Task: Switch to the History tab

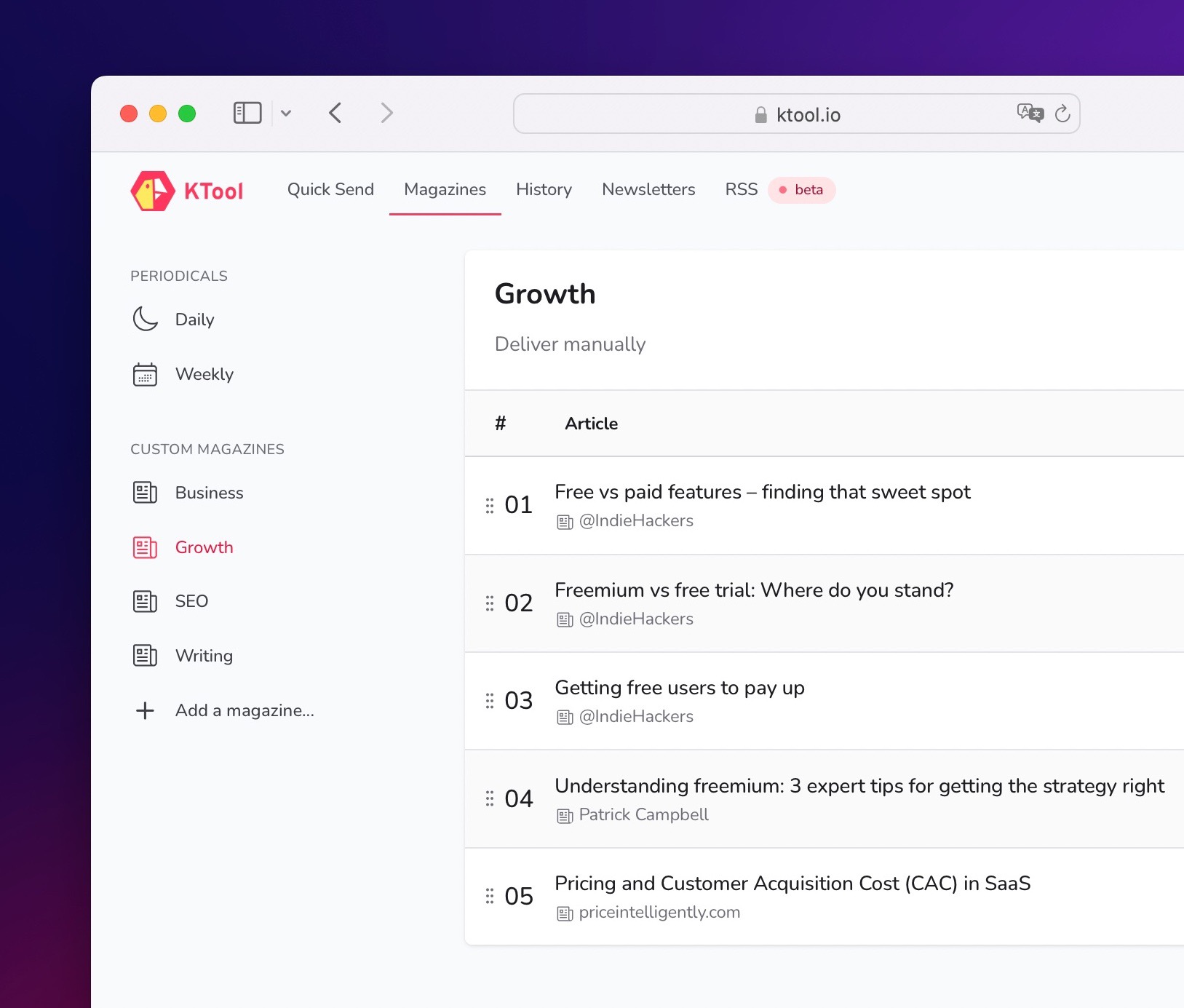Action: [544, 189]
